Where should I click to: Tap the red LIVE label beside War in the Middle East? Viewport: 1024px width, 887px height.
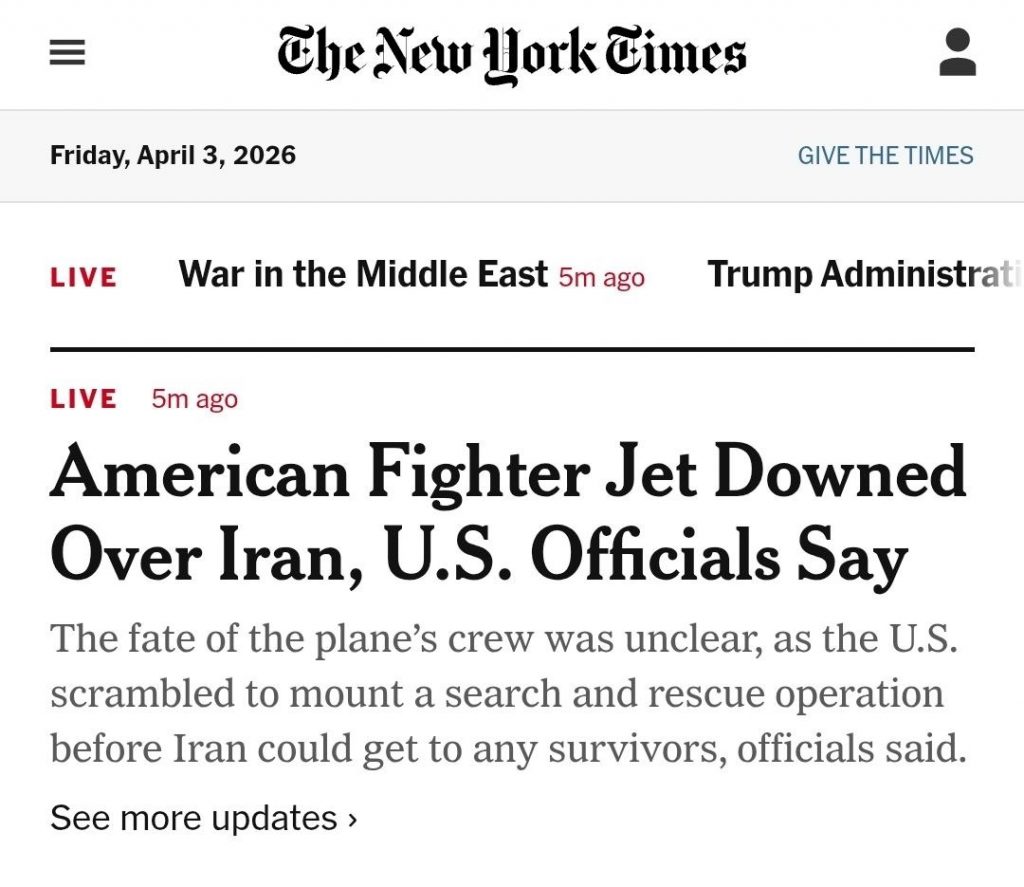click(83, 277)
